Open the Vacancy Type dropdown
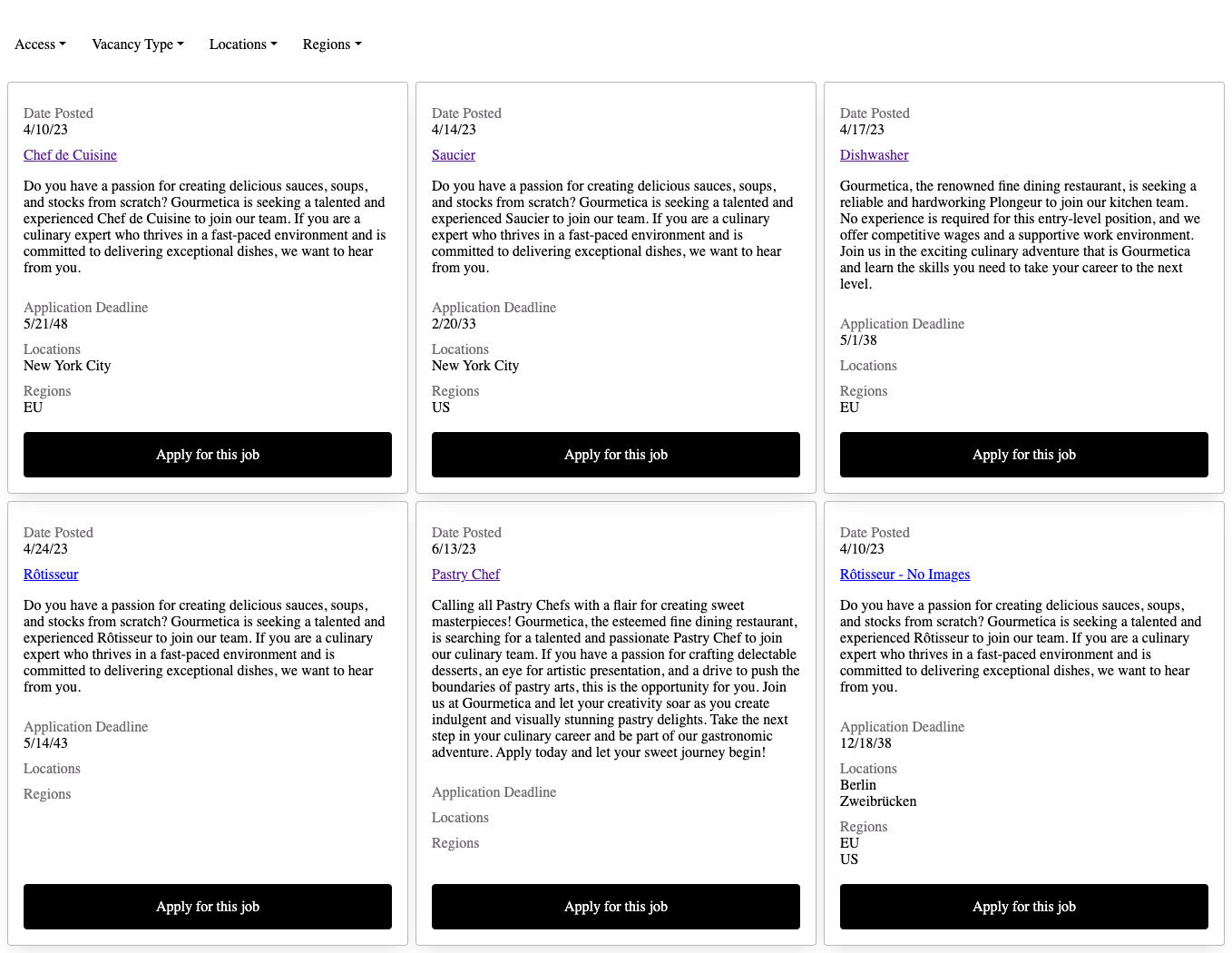 click(x=137, y=44)
